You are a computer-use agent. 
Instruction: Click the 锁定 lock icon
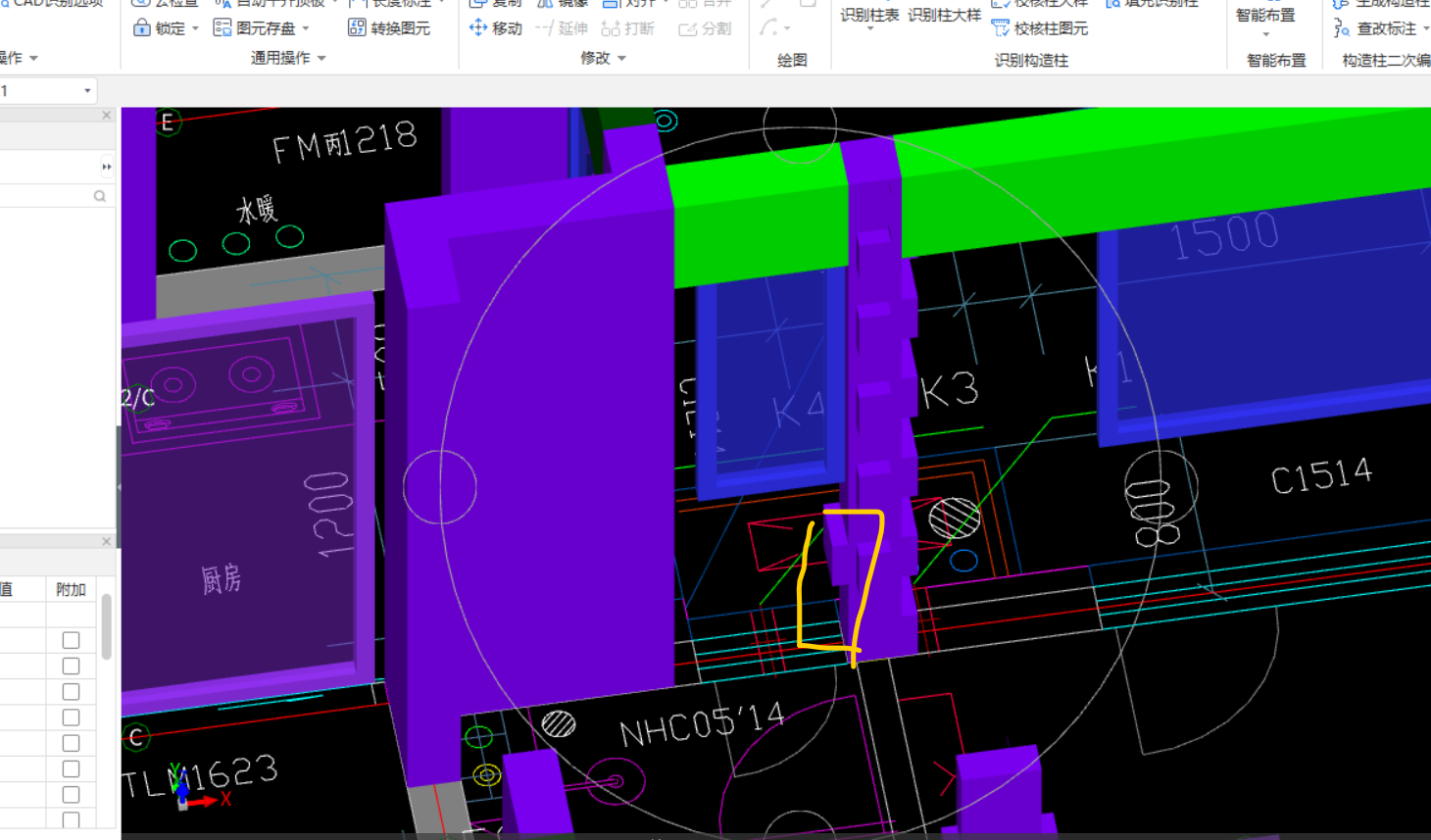[142, 27]
